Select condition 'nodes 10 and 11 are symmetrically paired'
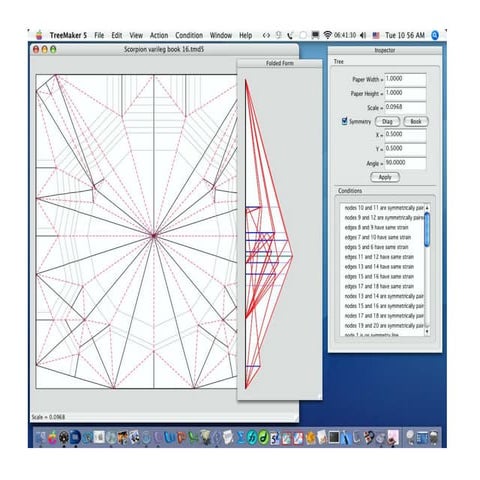480x480 pixels. coord(384,208)
